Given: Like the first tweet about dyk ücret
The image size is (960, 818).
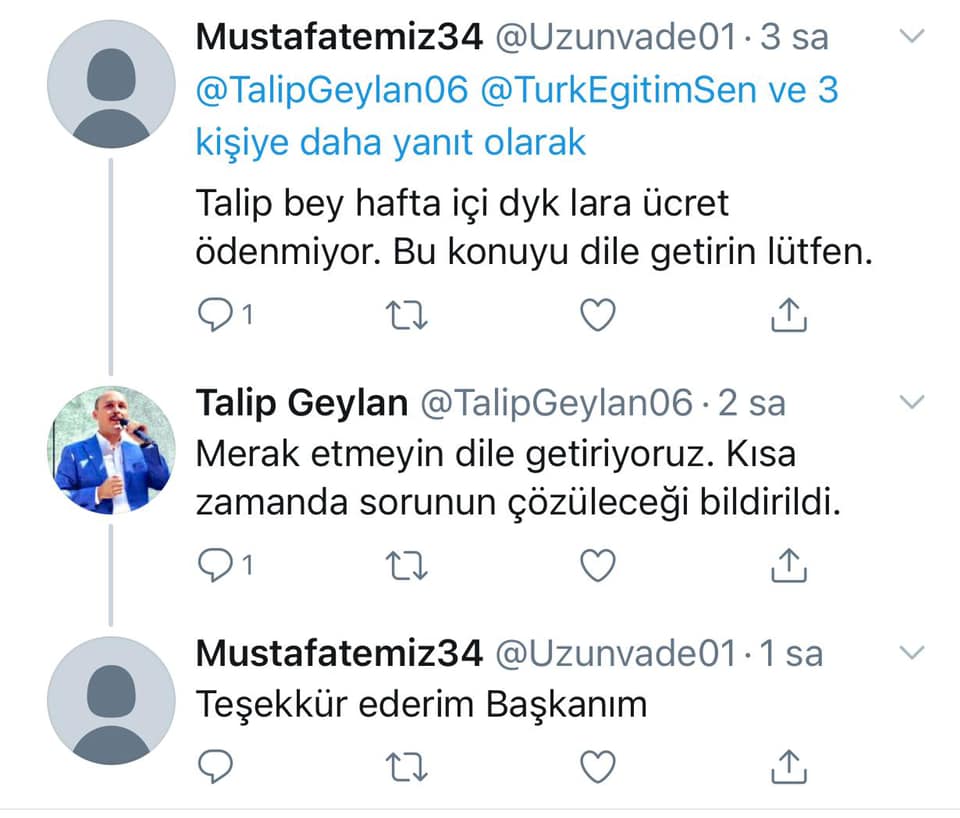Looking at the screenshot, I should [598, 316].
